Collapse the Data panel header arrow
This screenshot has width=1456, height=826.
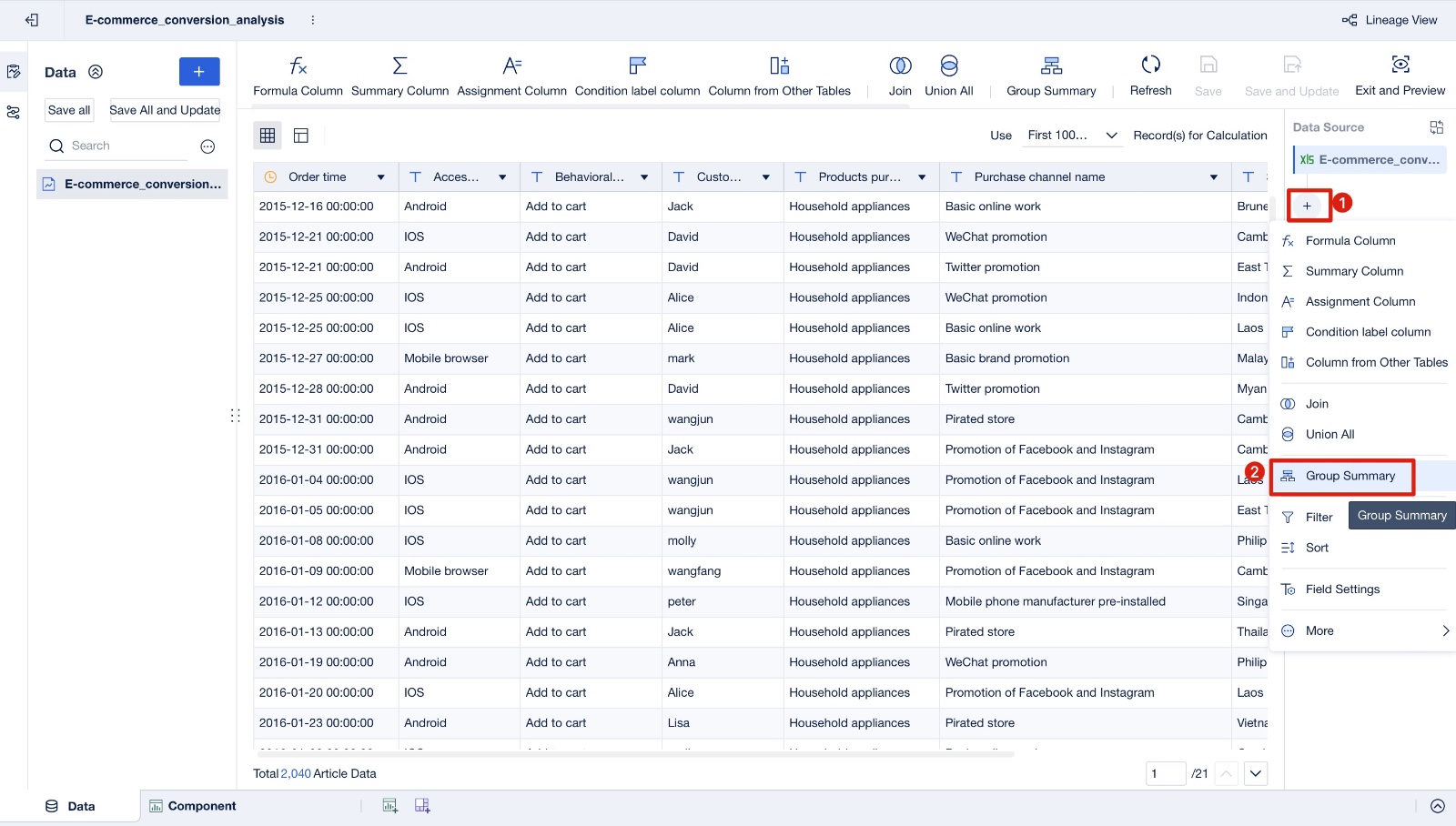[96, 72]
